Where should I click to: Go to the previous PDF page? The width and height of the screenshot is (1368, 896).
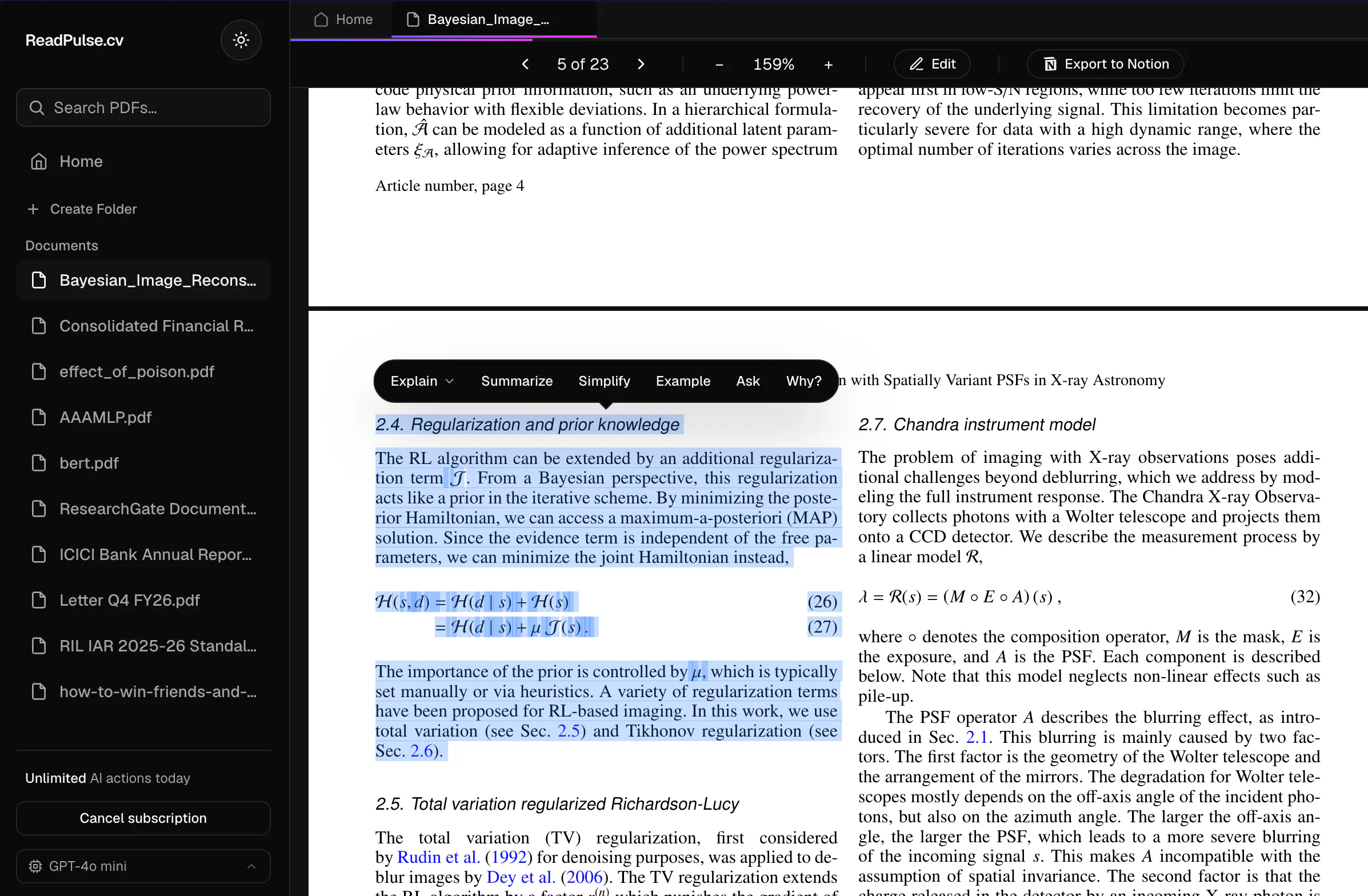(525, 64)
